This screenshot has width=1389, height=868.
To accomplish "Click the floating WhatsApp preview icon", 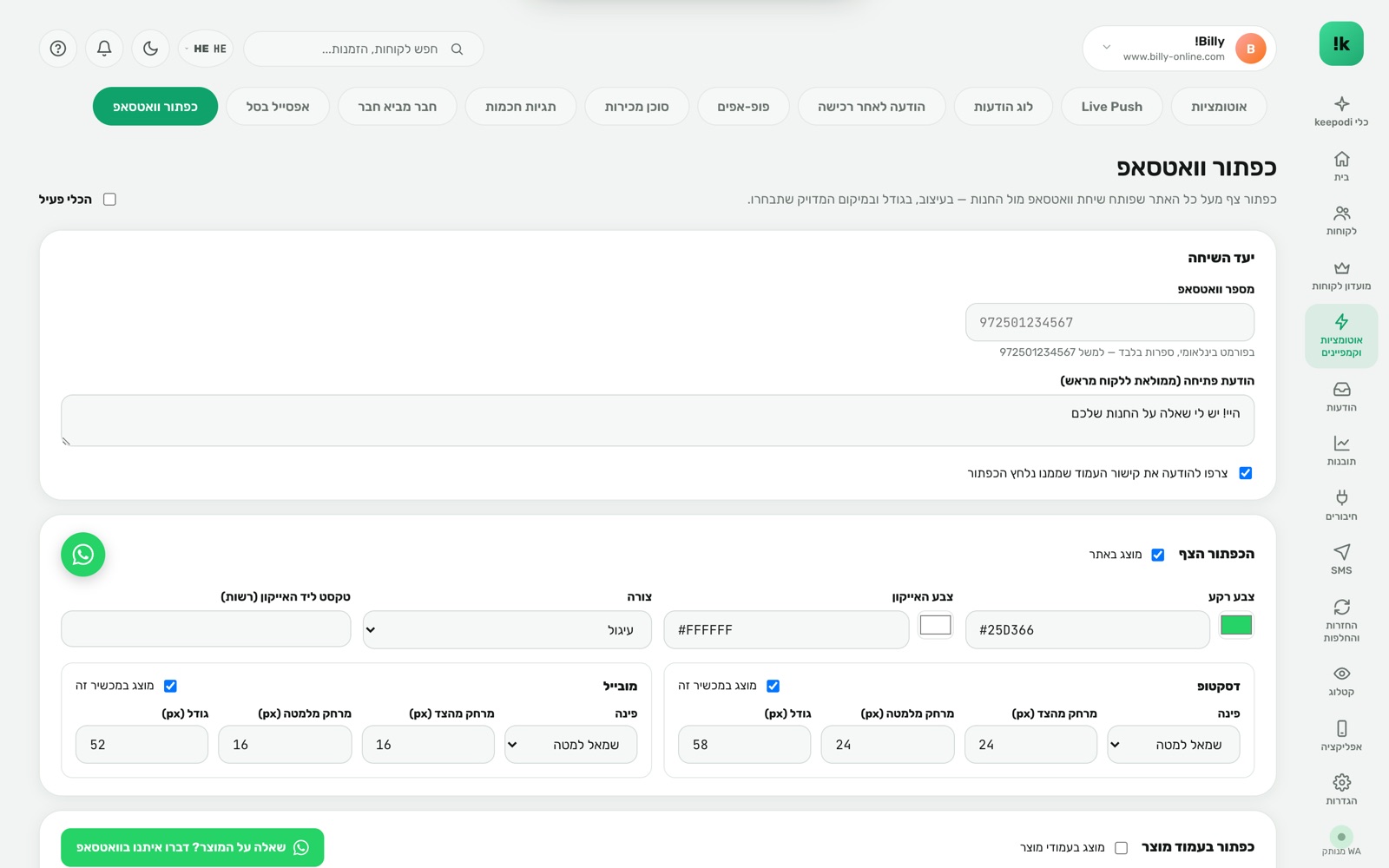I will [83, 555].
